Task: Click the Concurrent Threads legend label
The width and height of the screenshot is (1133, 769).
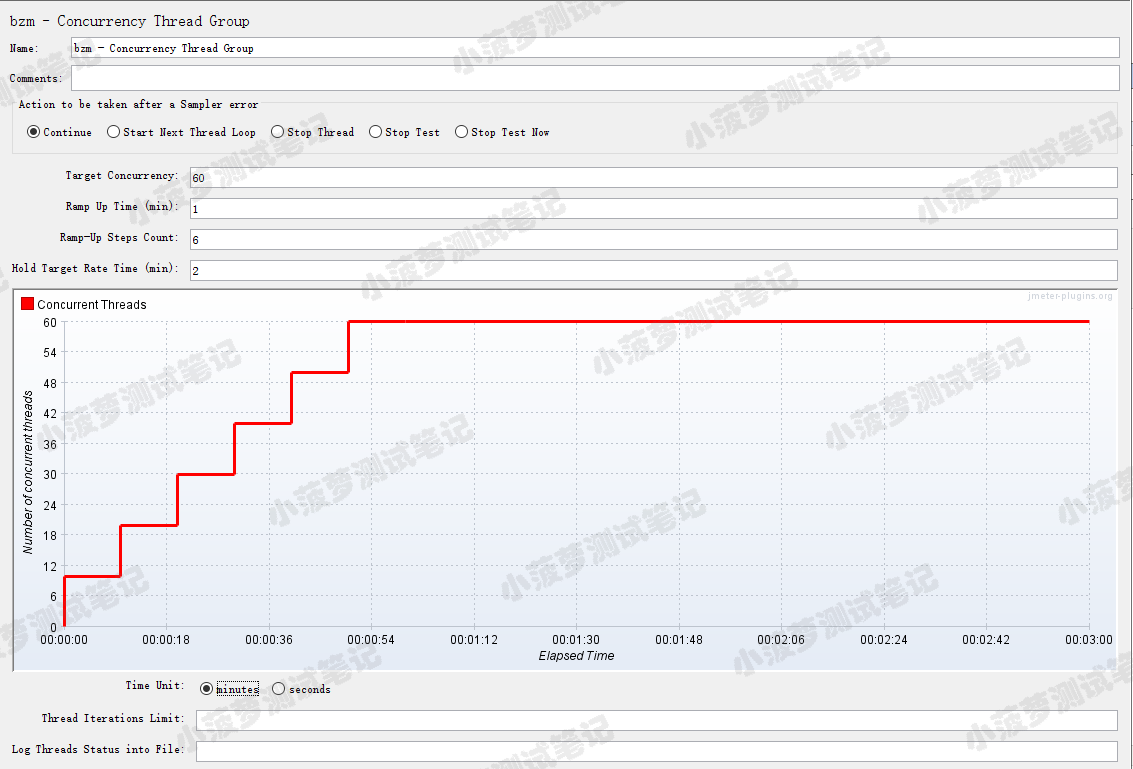Action: pyautogui.click(x=92, y=304)
